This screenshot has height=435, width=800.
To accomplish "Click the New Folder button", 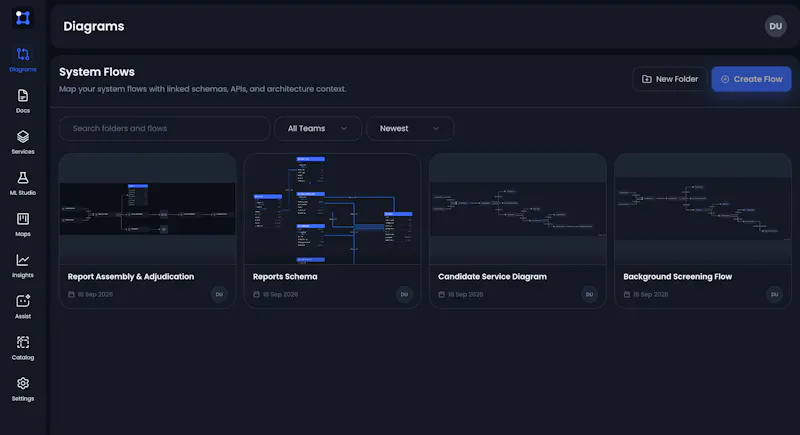I will 669,79.
